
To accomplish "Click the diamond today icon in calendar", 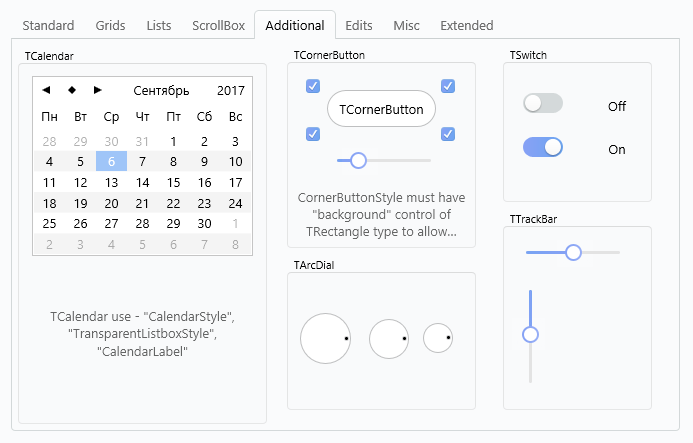I will click(x=72, y=90).
